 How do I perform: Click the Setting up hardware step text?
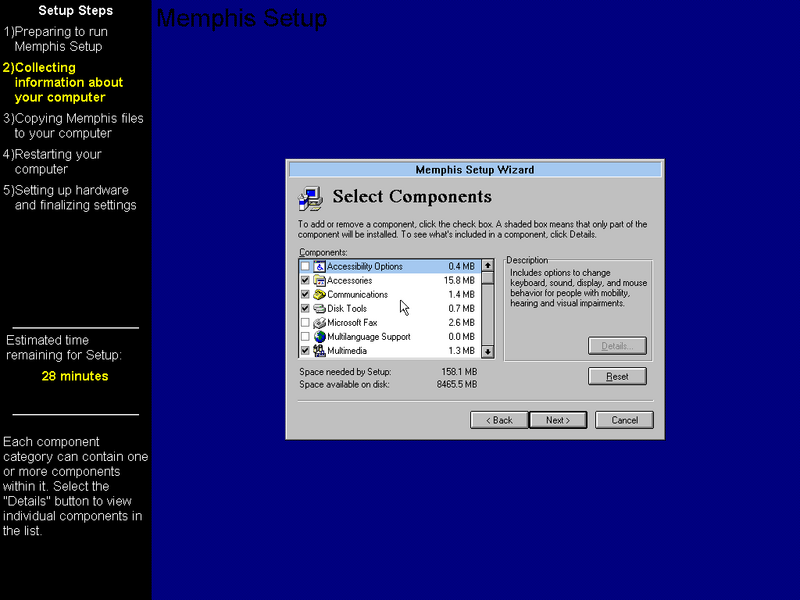point(70,197)
